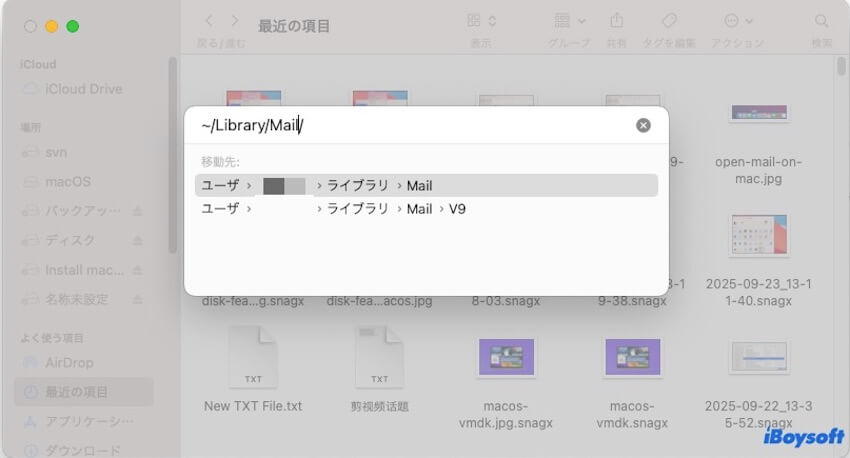Click the Finder back arrow
Image resolution: width=850 pixels, height=458 pixels.
(209, 21)
